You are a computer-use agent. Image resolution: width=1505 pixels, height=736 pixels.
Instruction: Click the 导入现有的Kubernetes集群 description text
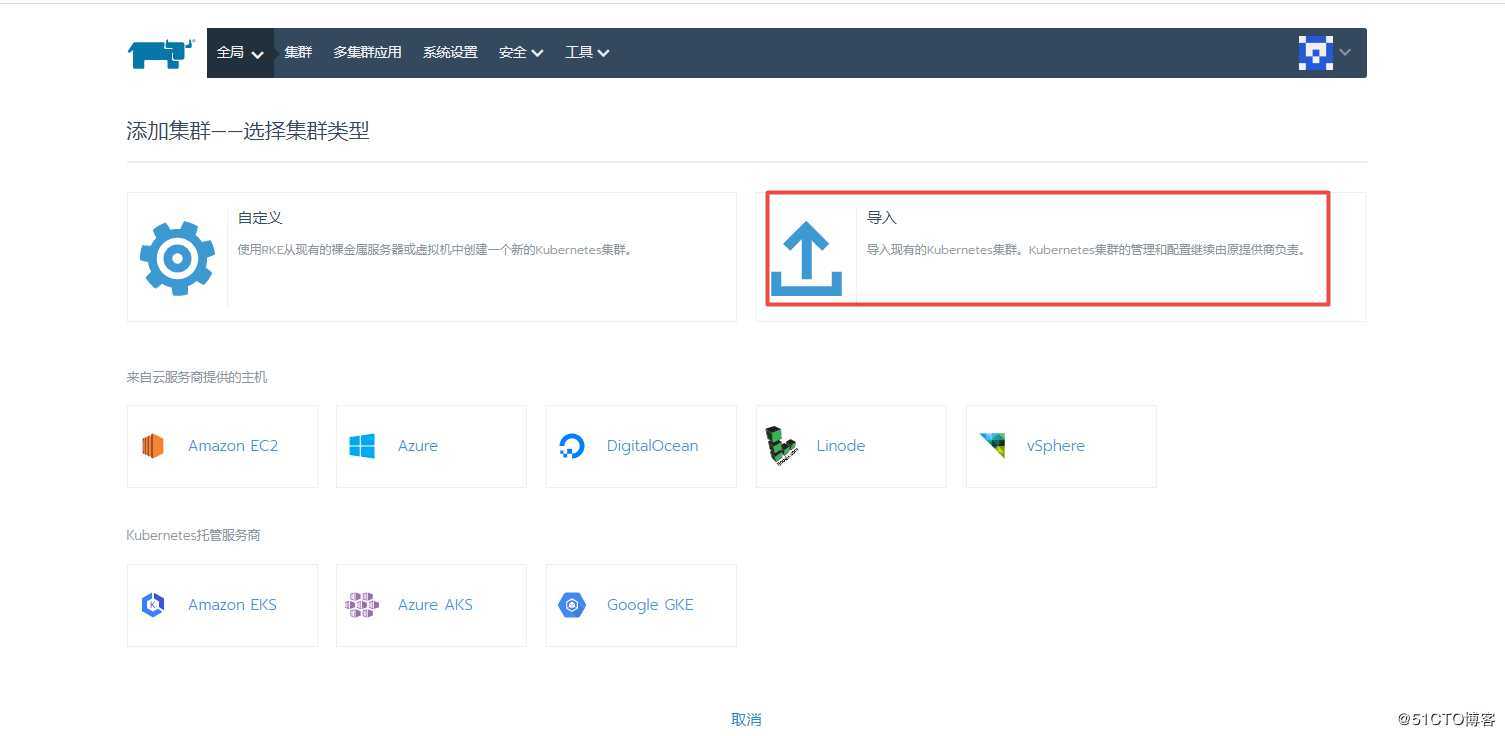(1086, 250)
